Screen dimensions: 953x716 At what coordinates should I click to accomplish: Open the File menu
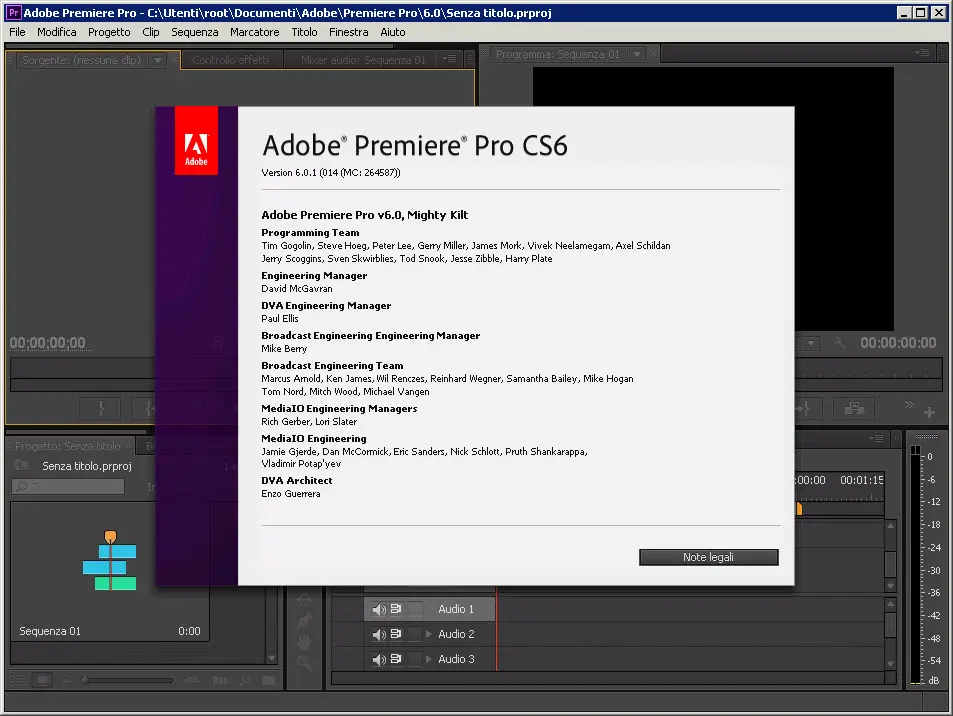[x=17, y=32]
